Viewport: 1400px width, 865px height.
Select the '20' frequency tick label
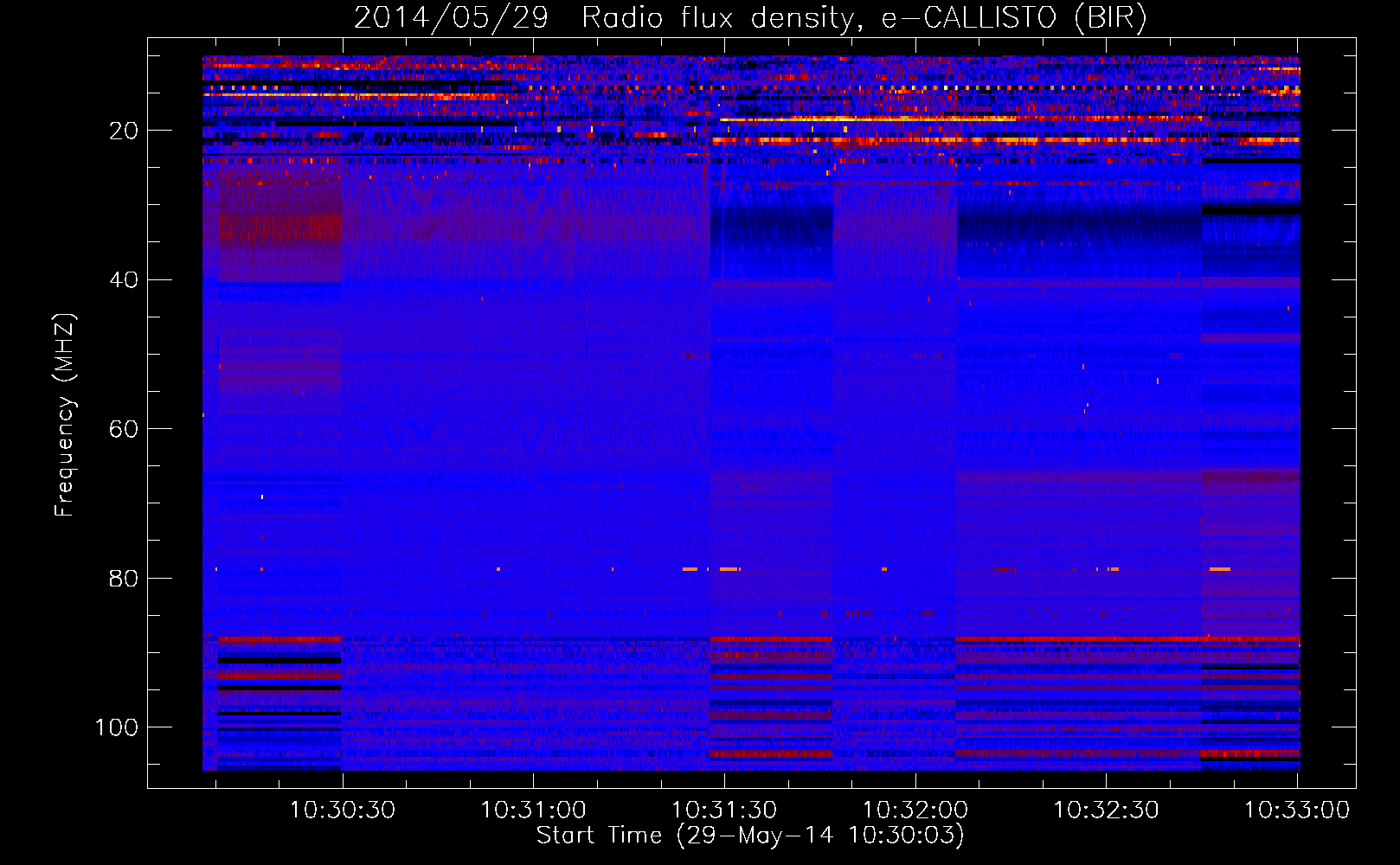coord(125,131)
